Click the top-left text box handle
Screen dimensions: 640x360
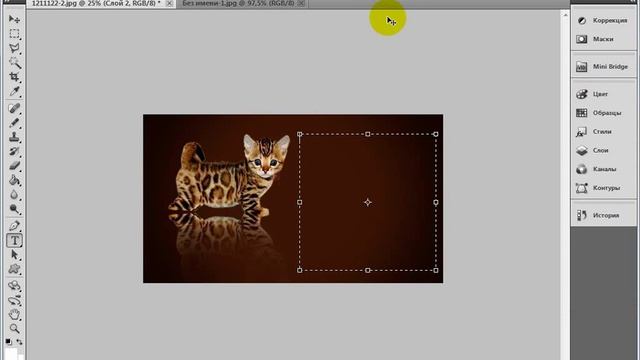tap(300, 134)
